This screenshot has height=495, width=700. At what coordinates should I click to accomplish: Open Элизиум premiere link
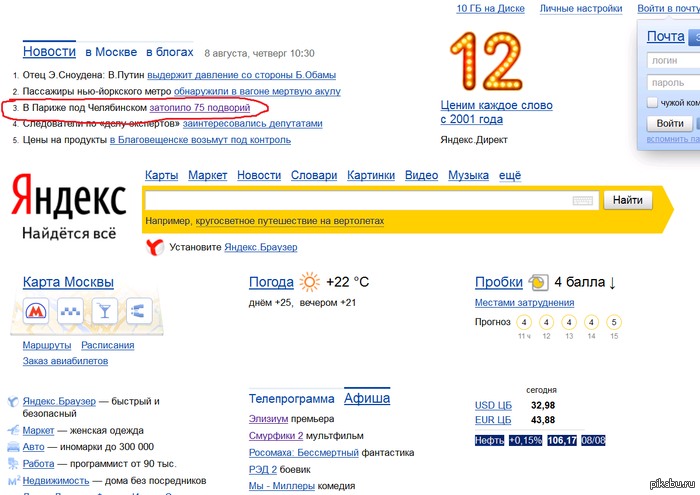[268, 419]
